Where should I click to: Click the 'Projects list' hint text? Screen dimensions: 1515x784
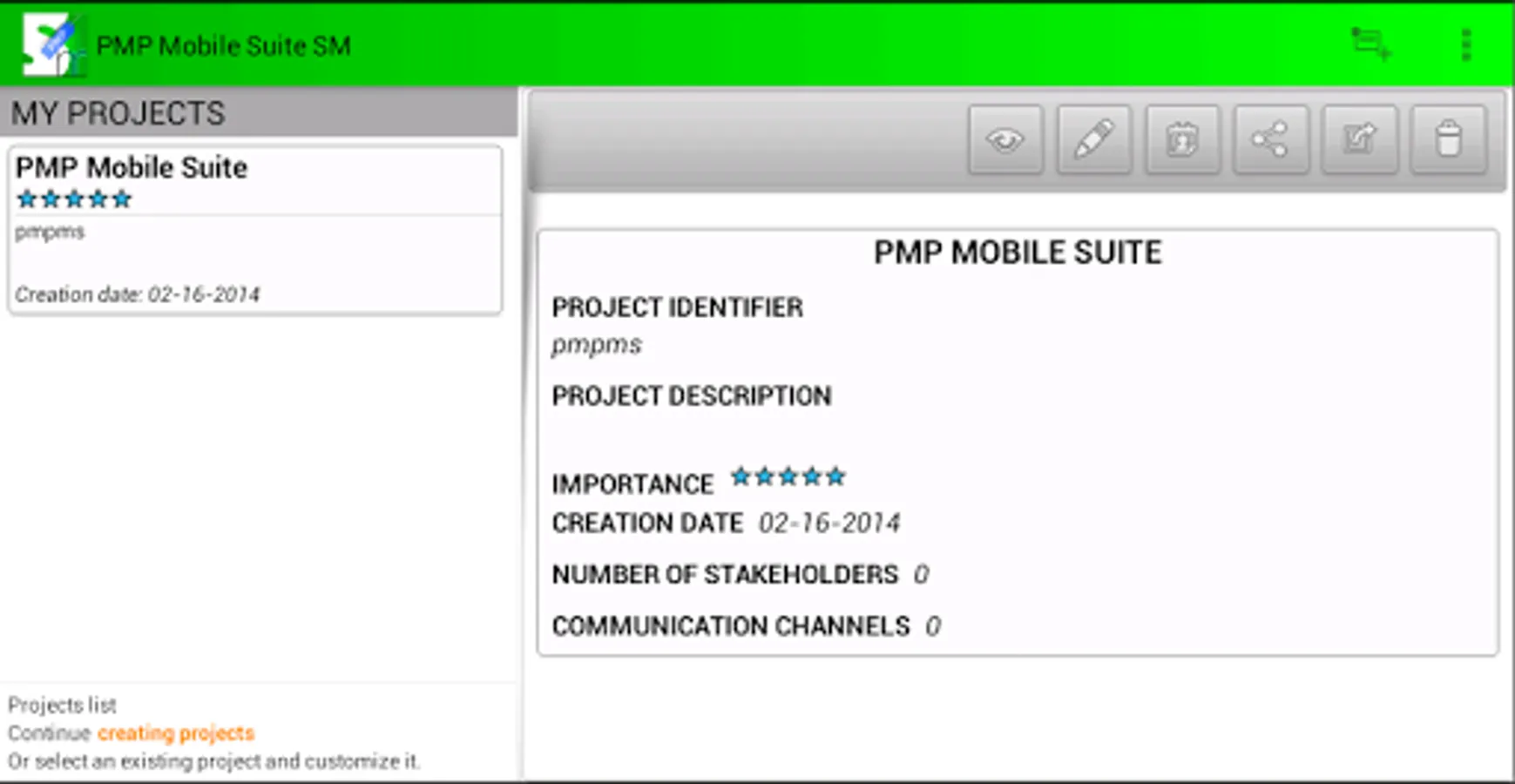[x=62, y=705]
